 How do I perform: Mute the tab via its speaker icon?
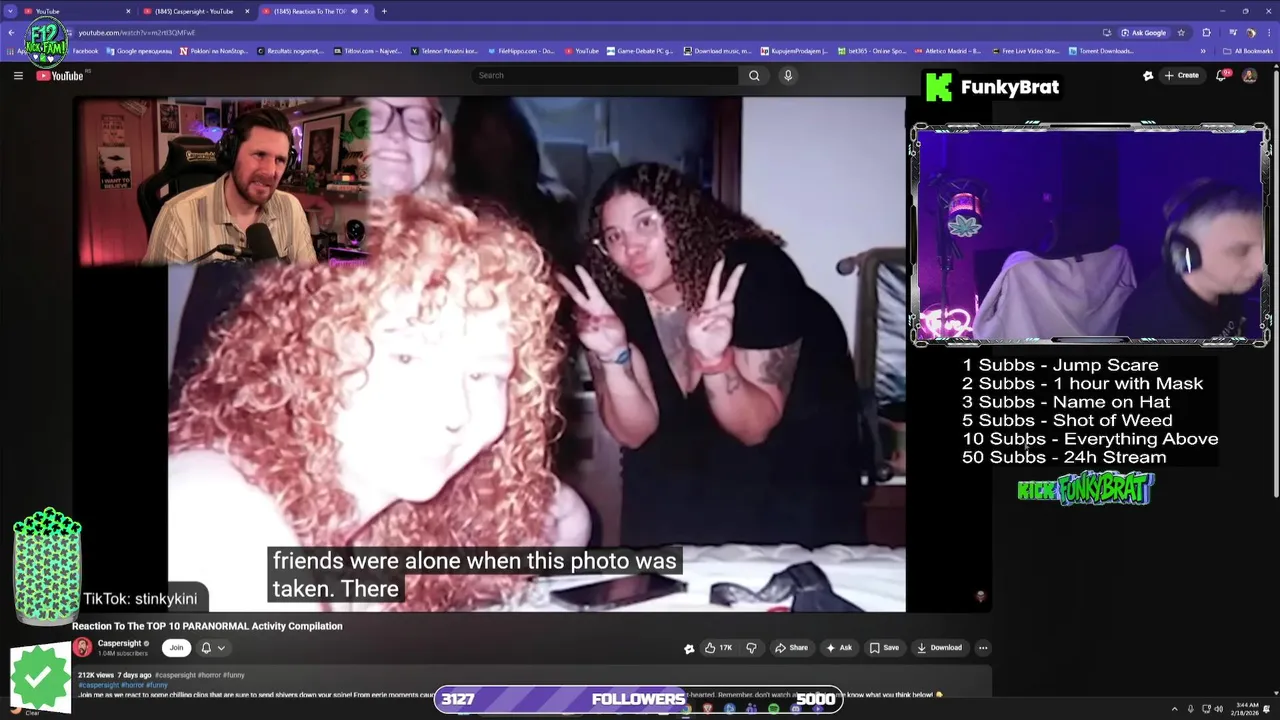pyautogui.click(x=354, y=11)
